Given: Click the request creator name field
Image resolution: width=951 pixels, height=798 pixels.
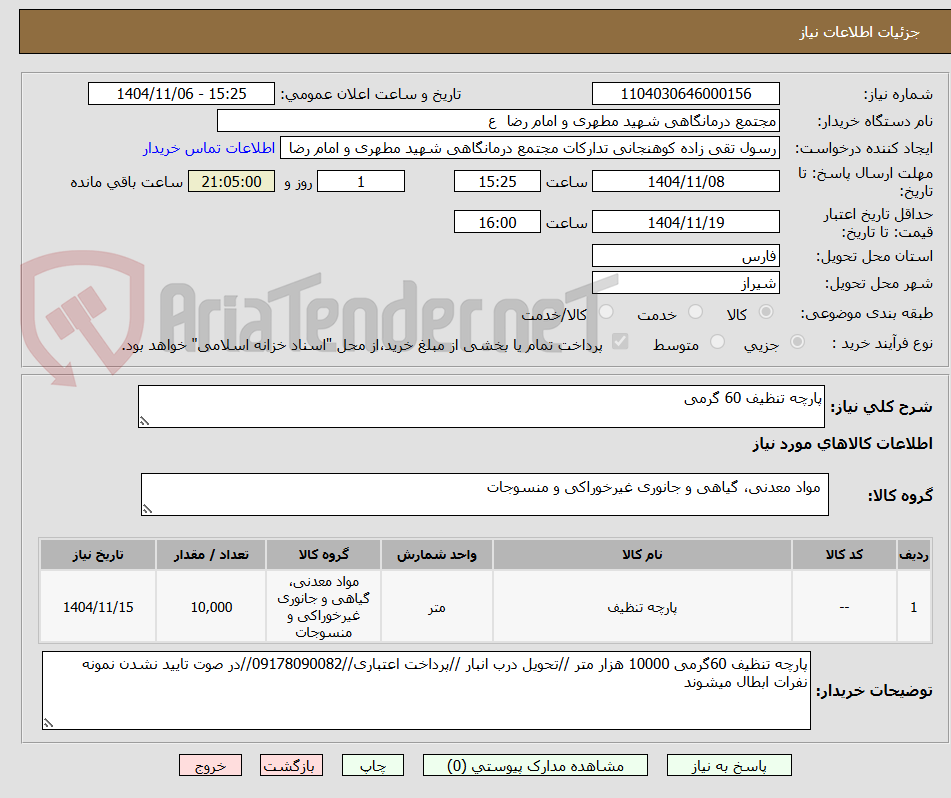Looking at the screenshot, I should pyautogui.click(x=529, y=149).
